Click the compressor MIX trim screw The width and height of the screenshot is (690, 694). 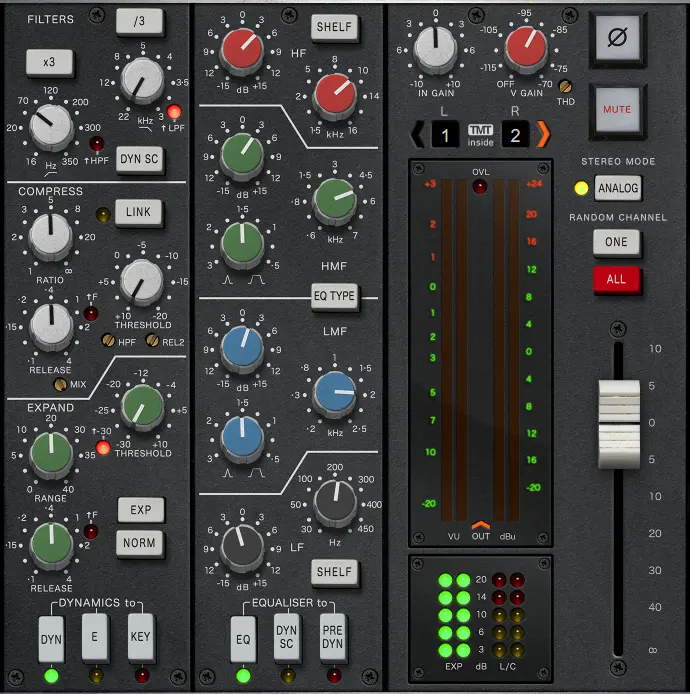[x=61, y=384]
